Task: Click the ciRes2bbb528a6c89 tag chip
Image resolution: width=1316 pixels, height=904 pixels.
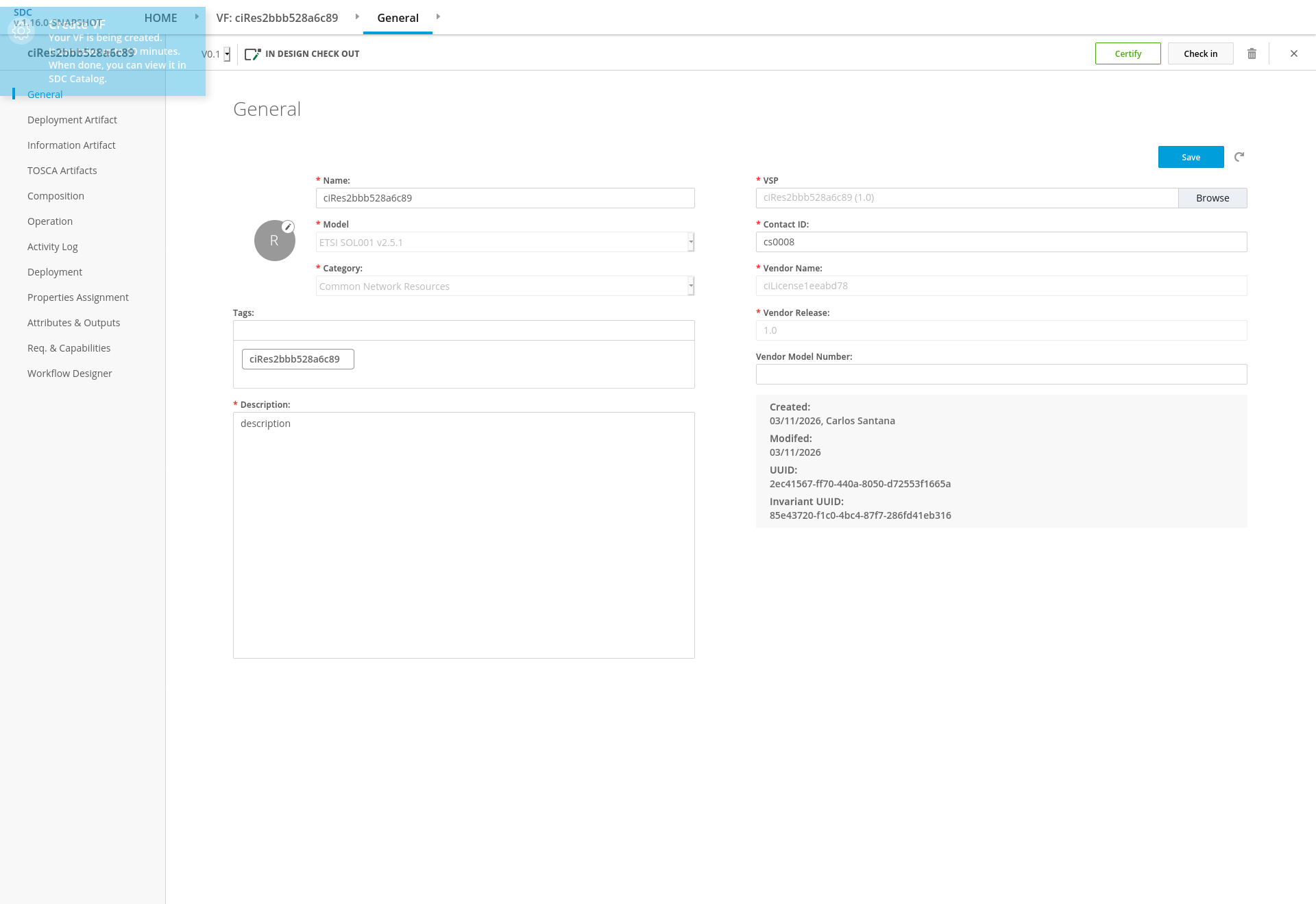Action: 297,359
